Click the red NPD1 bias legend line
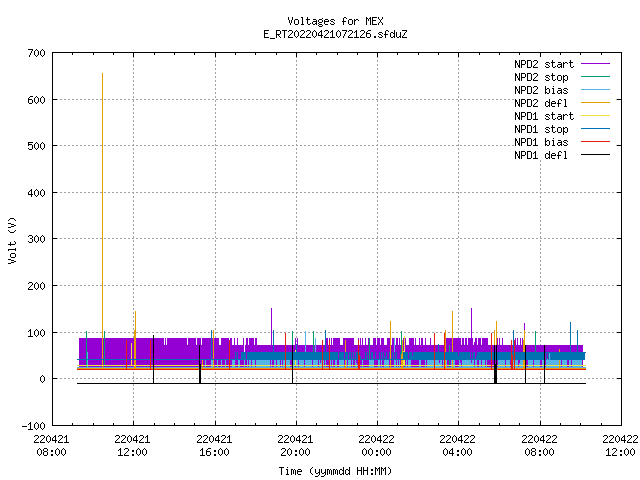The width and height of the screenshot is (640, 480). (x=595, y=142)
